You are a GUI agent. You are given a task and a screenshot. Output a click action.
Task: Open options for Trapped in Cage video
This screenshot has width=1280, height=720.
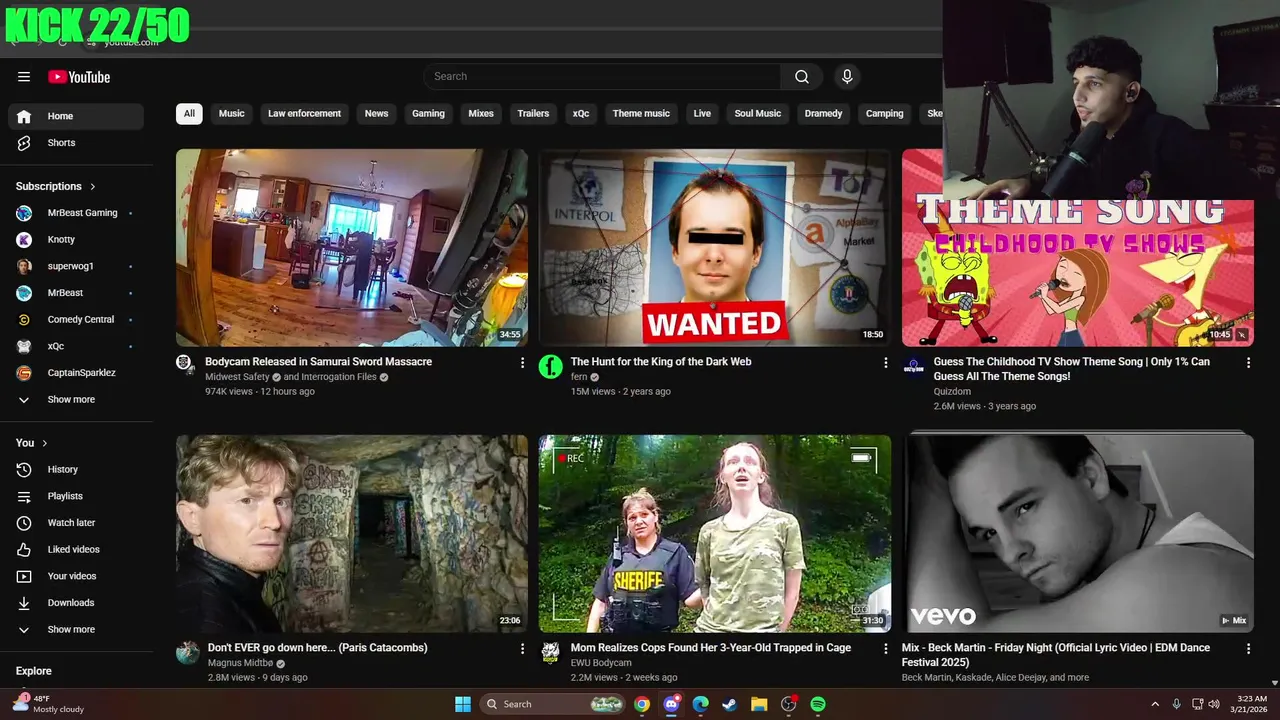(x=885, y=649)
